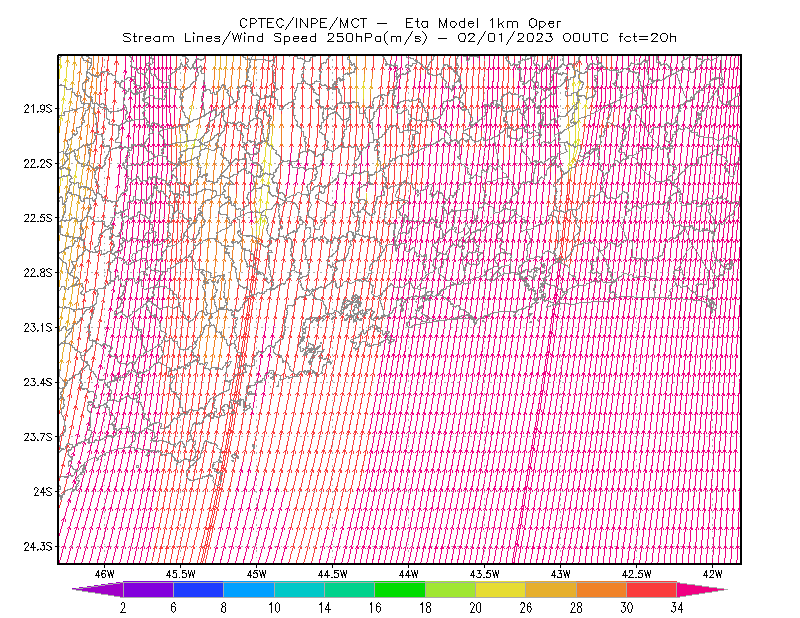Click the violet left arrow of color bar

98,589
